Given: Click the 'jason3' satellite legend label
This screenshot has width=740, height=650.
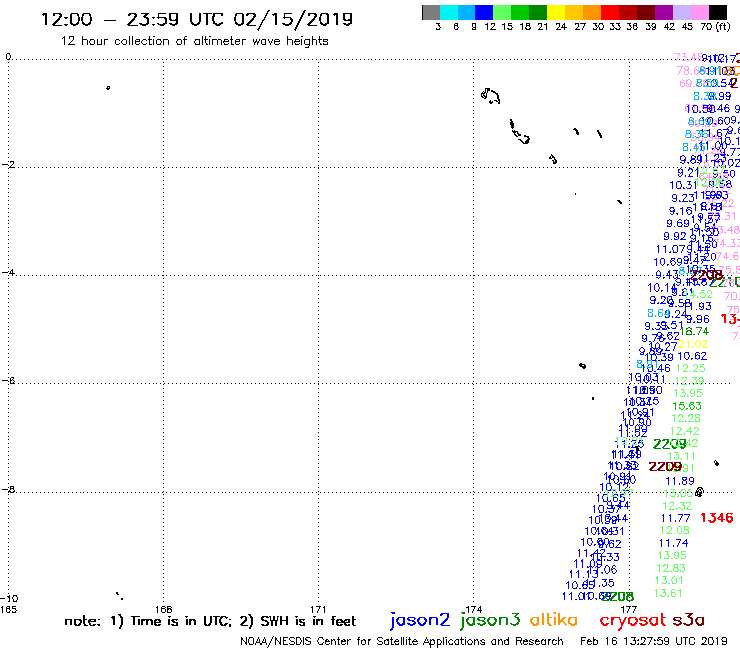Looking at the screenshot, I should point(490,620).
